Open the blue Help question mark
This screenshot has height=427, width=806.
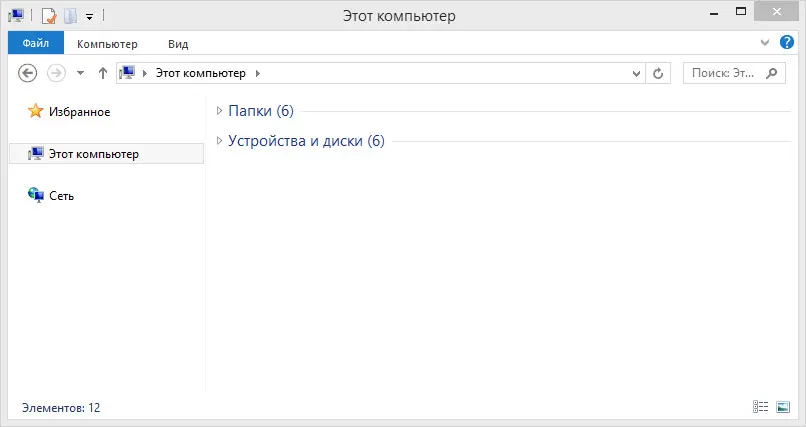[x=786, y=42]
